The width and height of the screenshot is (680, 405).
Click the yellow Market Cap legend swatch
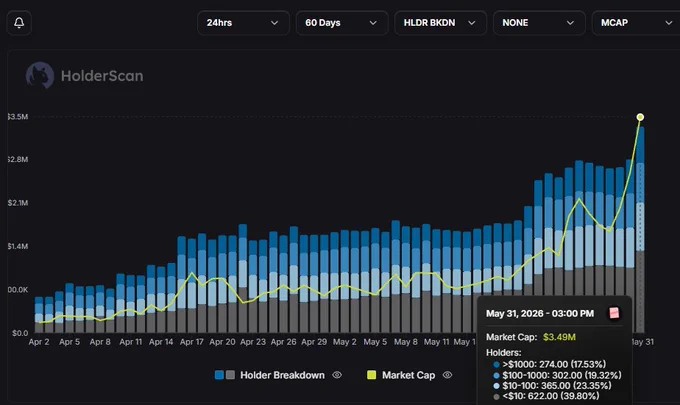click(x=372, y=375)
